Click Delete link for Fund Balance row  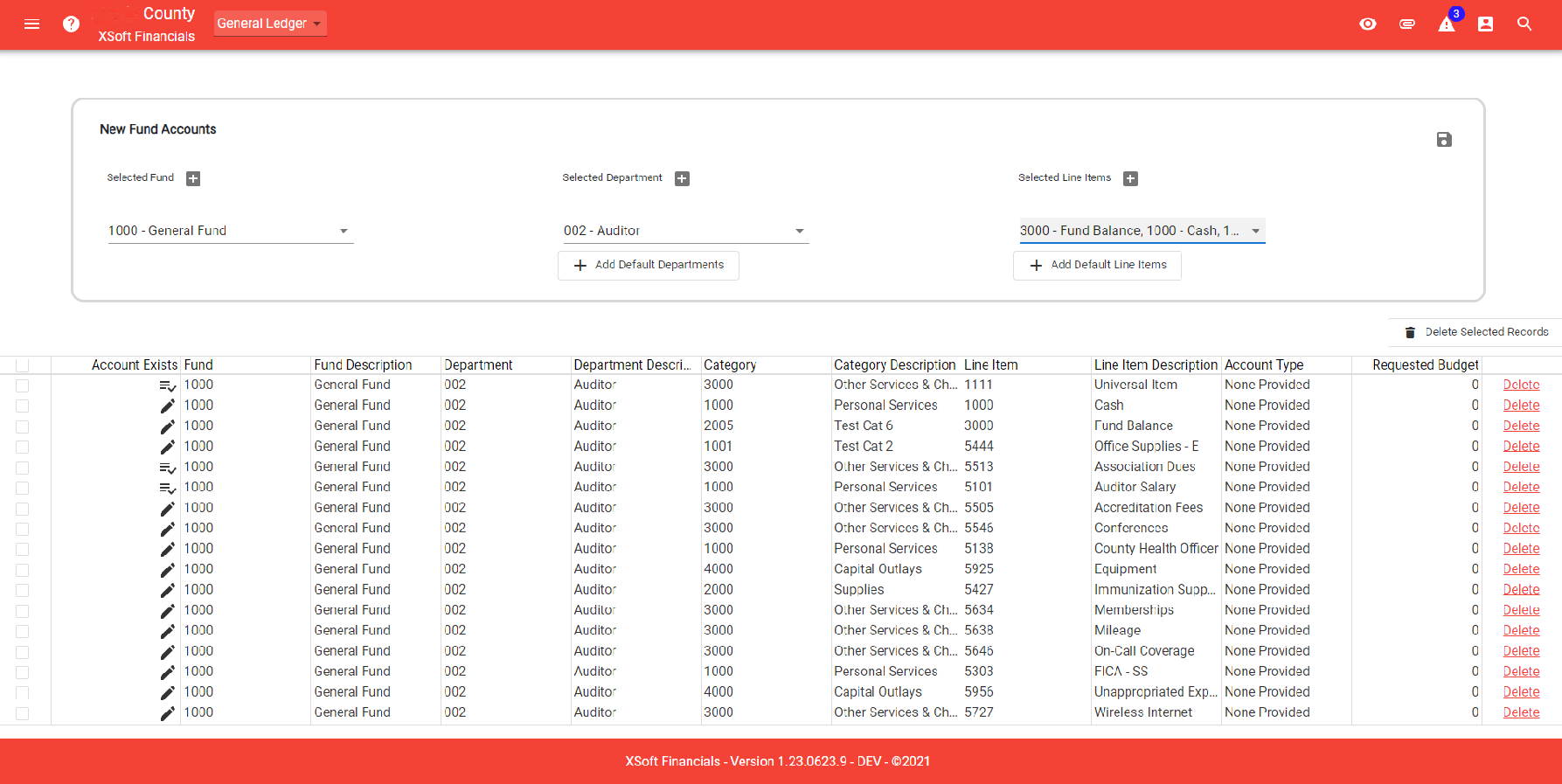[1521, 426]
